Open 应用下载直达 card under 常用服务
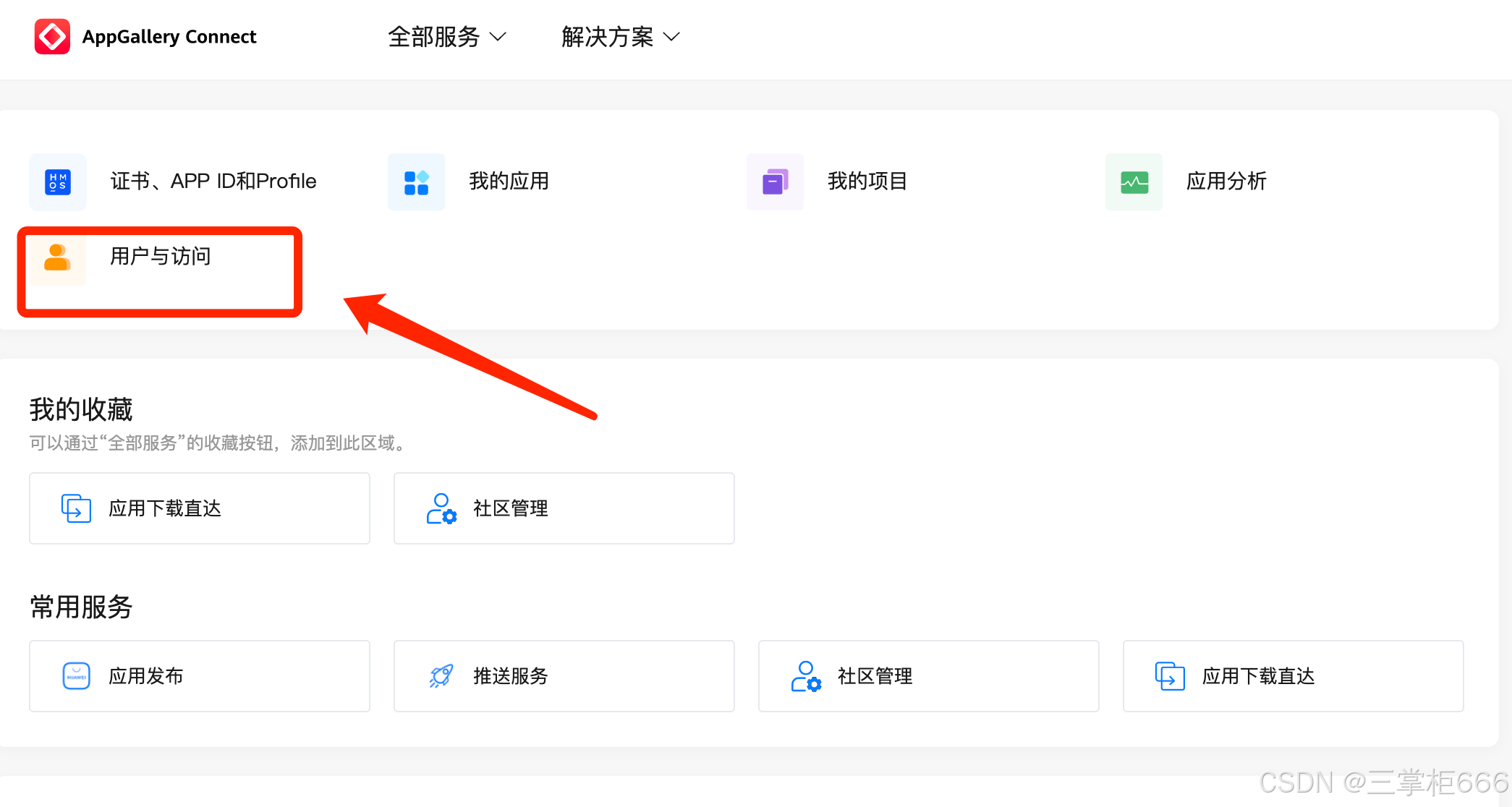The height and width of the screenshot is (807, 1512). pos(1294,676)
